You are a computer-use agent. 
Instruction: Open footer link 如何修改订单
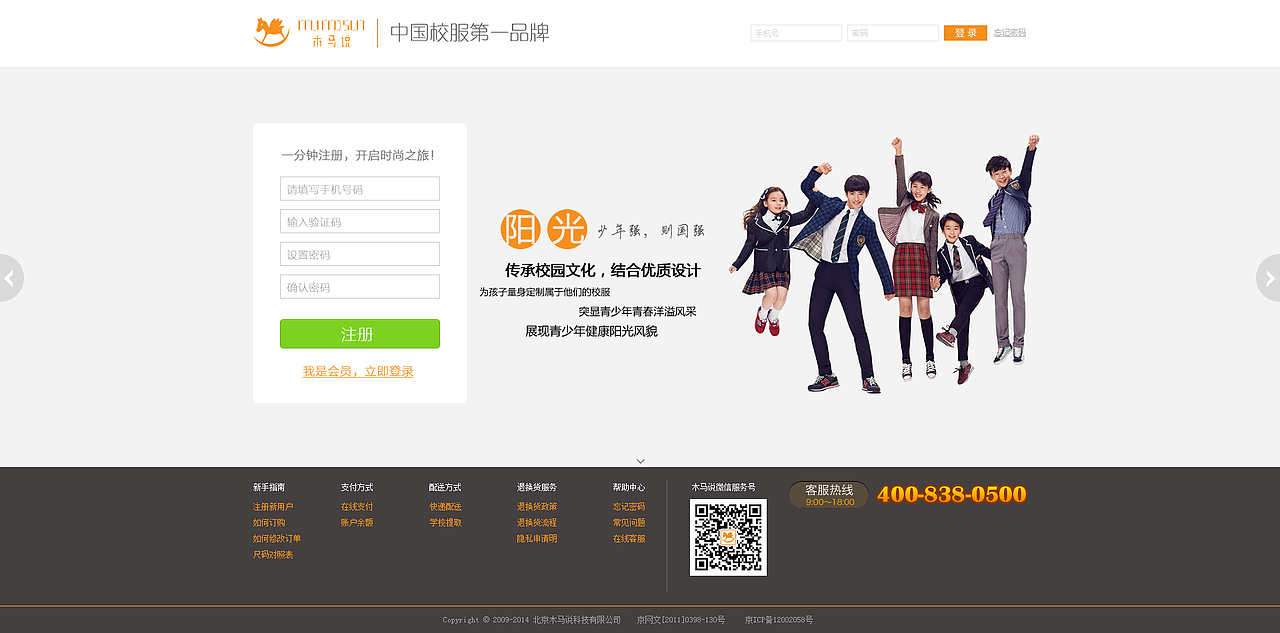pos(277,539)
